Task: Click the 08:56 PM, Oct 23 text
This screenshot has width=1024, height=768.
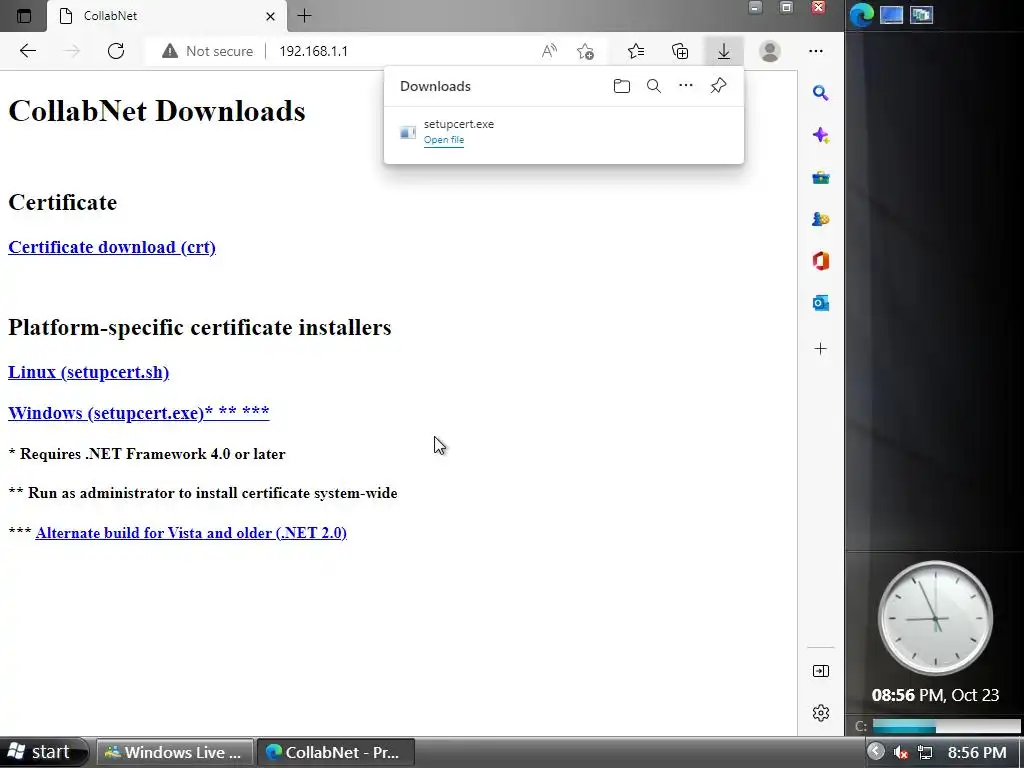Action: point(935,695)
